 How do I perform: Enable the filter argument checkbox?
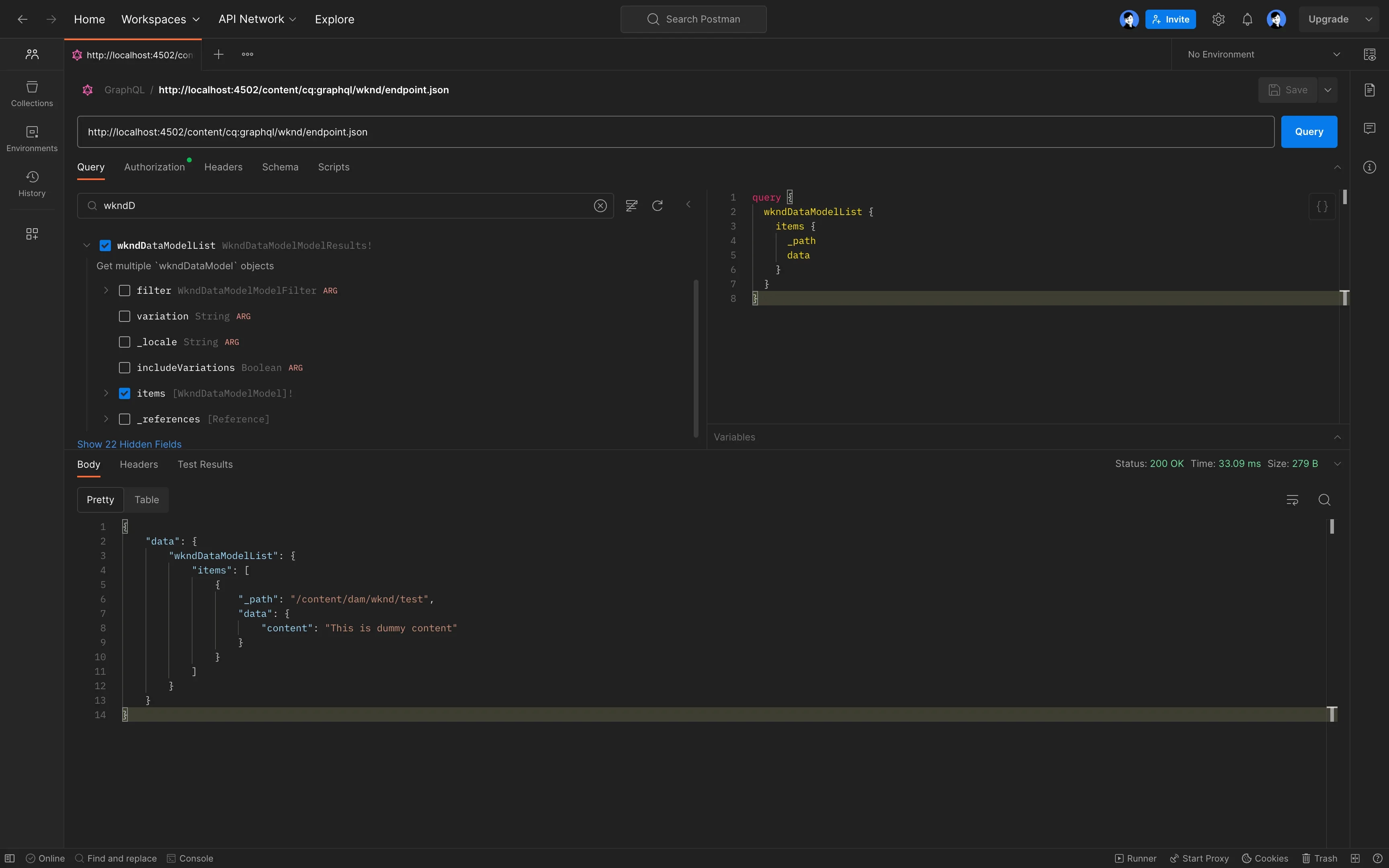[x=125, y=291]
